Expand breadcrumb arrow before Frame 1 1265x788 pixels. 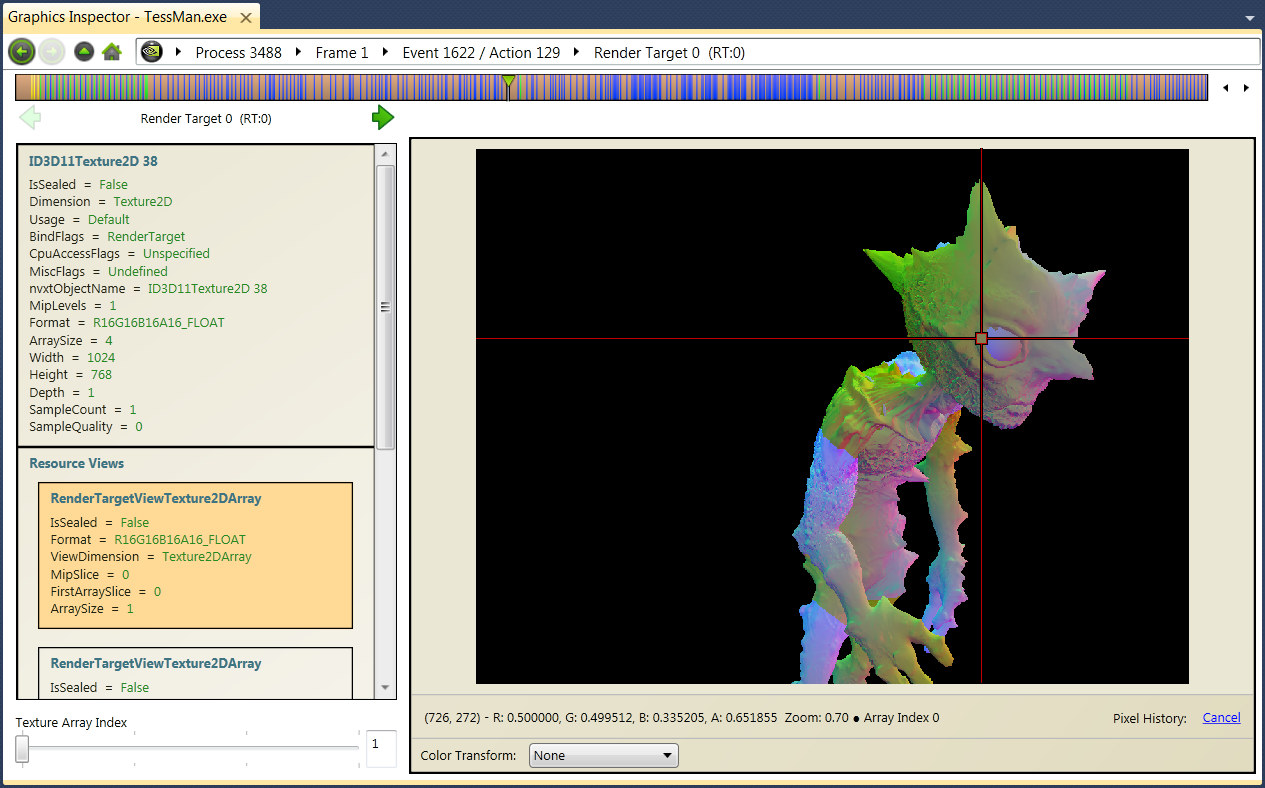tap(298, 53)
